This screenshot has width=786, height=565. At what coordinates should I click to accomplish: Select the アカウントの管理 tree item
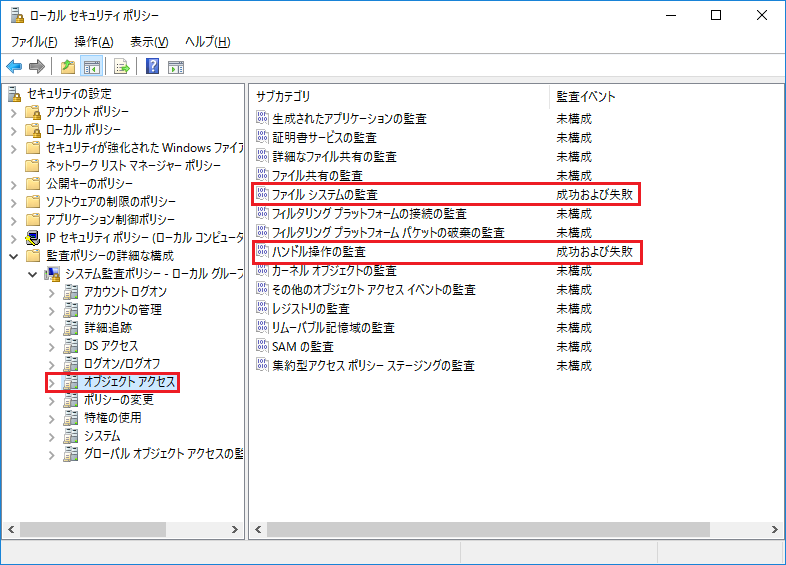pyautogui.click(x=123, y=310)
